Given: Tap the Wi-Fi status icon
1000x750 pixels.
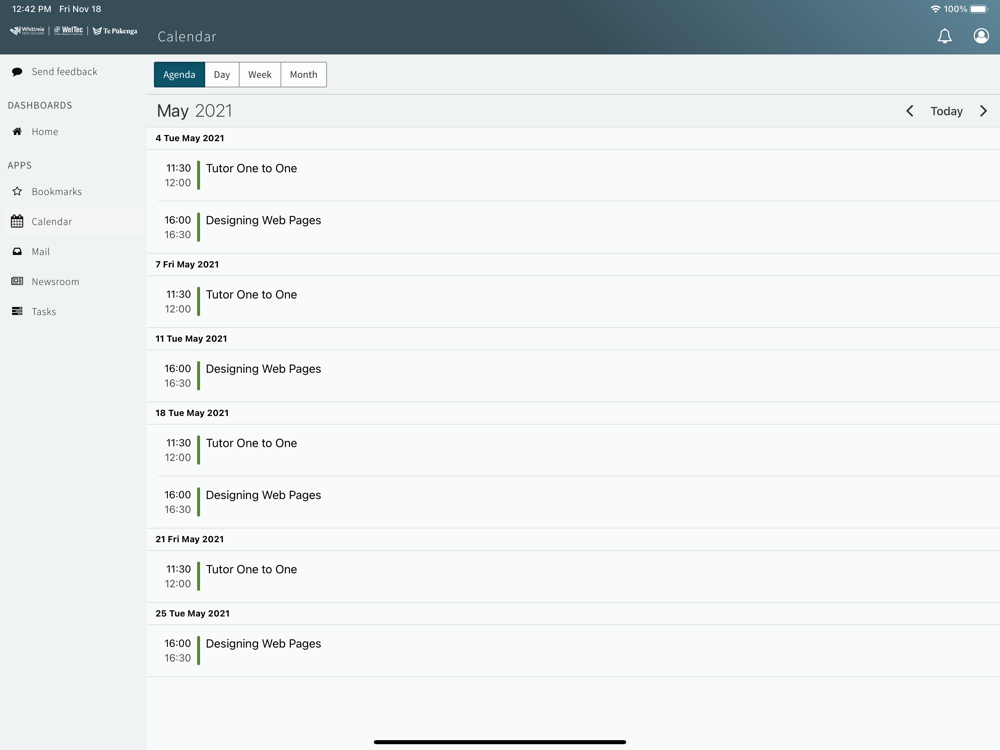Looking at the screenshot, I should tap(935, 9).
